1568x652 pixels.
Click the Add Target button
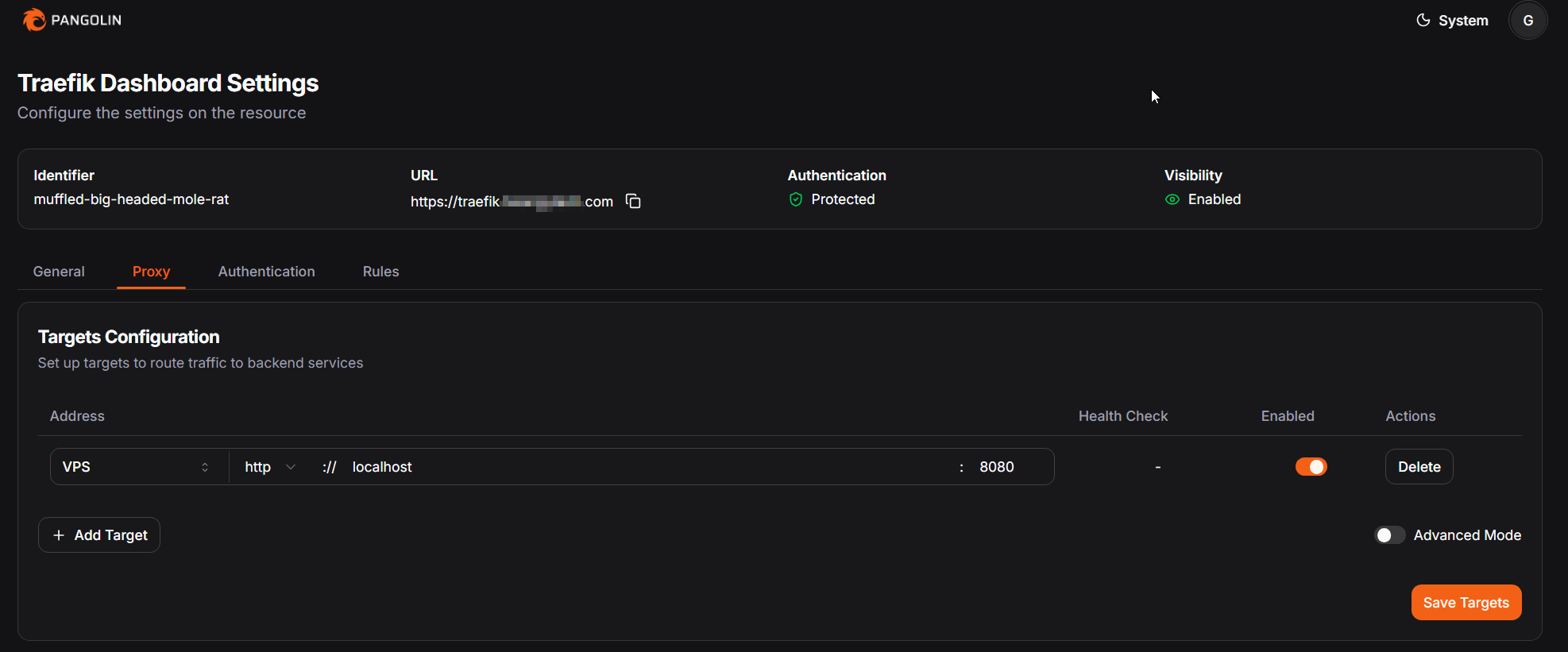[x=99, y=535]
